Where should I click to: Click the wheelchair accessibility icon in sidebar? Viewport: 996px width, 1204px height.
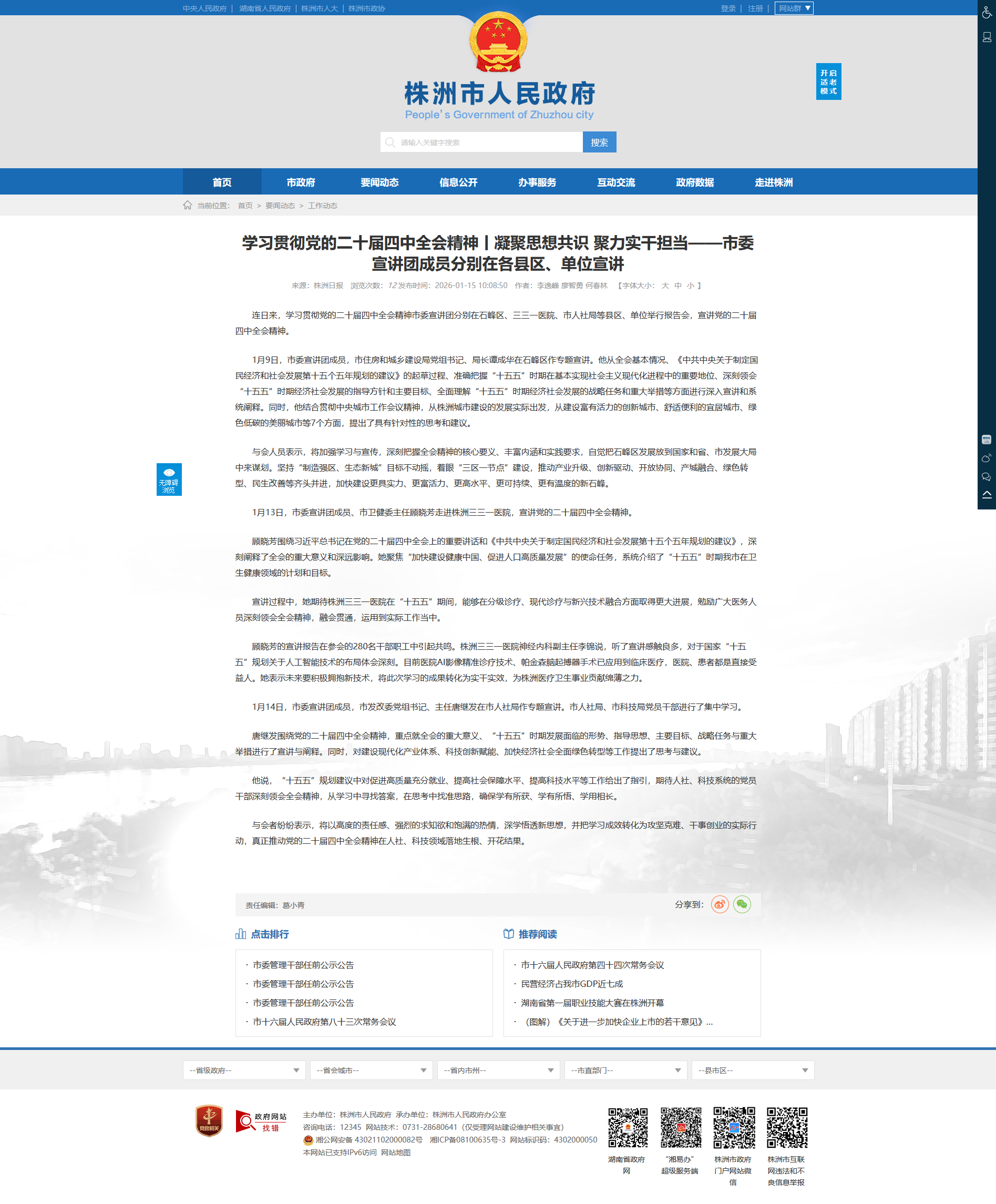986,13
